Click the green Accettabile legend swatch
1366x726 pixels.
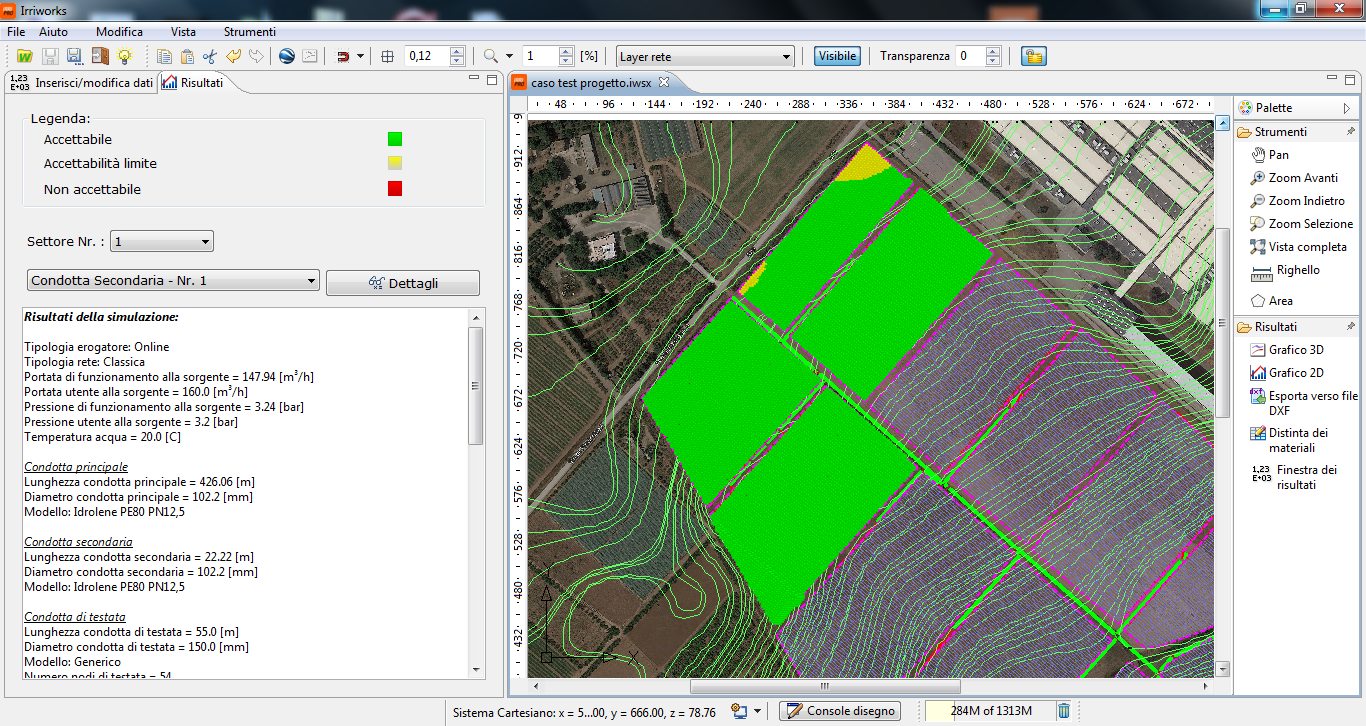tap(395, 140)
